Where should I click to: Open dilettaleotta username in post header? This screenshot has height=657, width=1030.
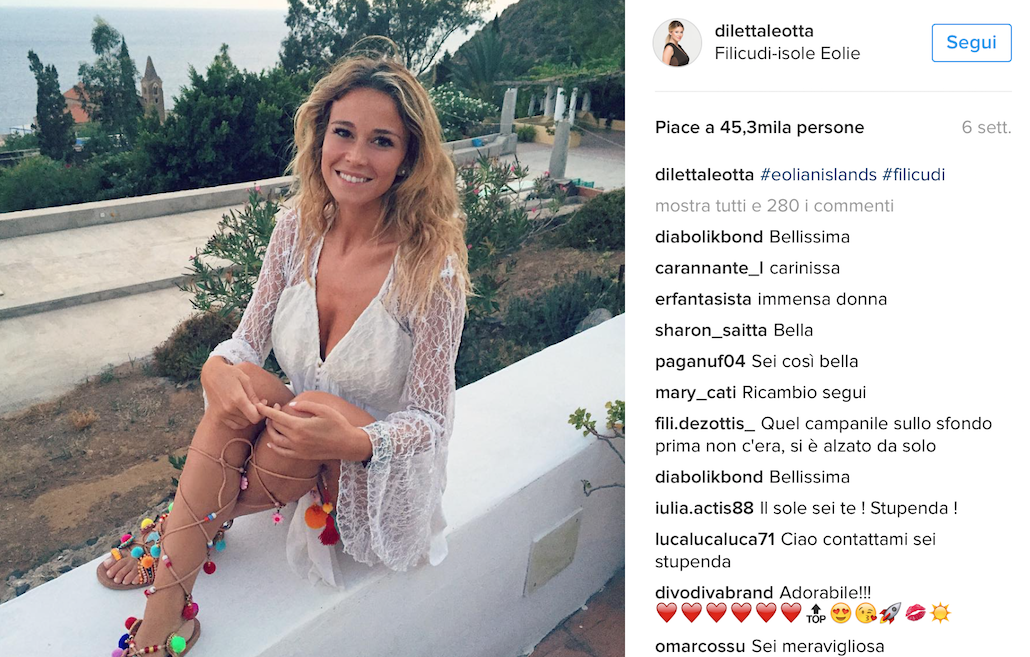pos(764,31)
